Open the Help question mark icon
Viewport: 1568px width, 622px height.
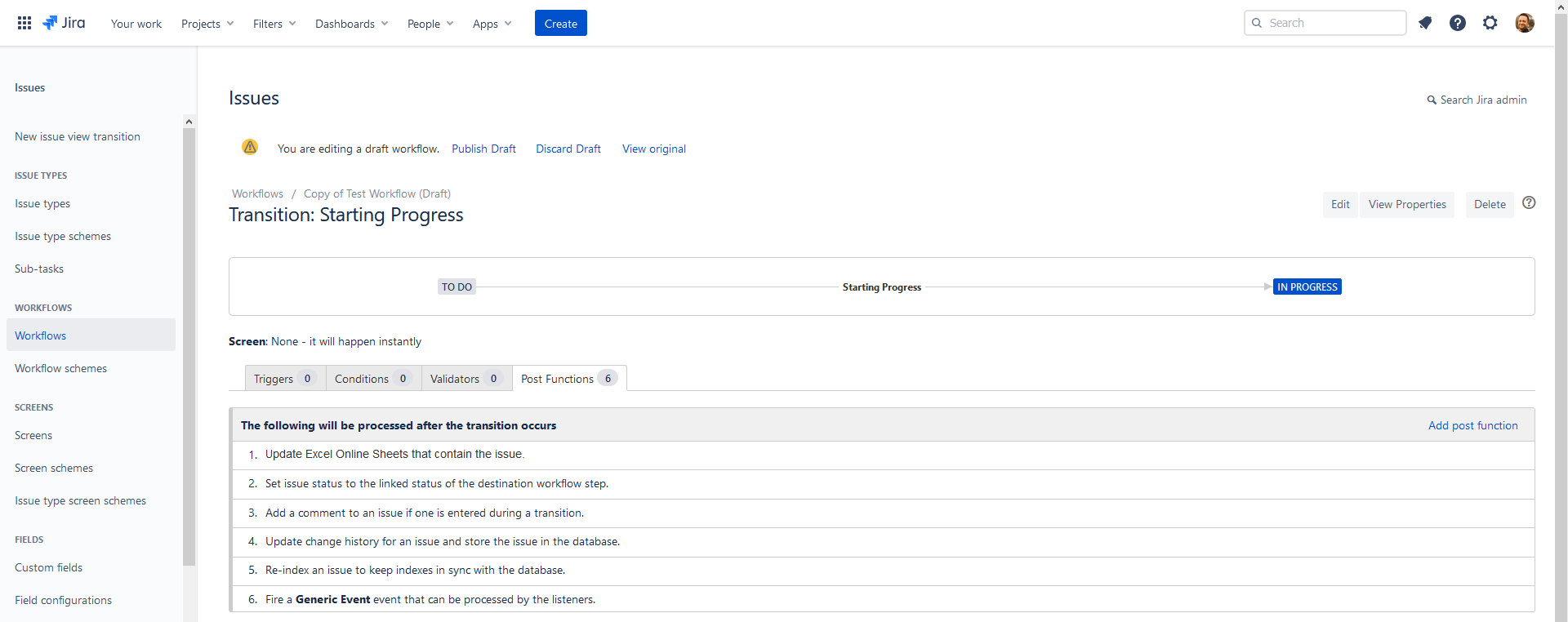pyautogui.click(x=1458, y=23)
